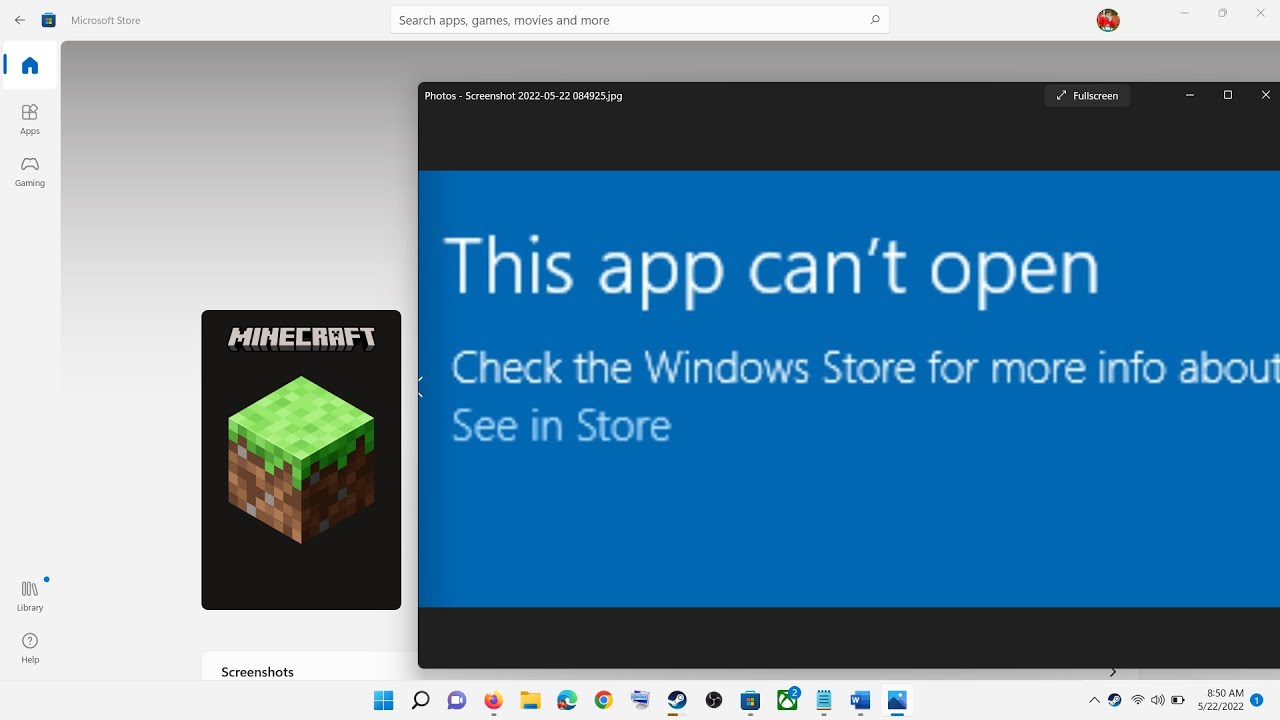Go to previous photo with left arrow
1280x720 pixels.
point(421,388)
